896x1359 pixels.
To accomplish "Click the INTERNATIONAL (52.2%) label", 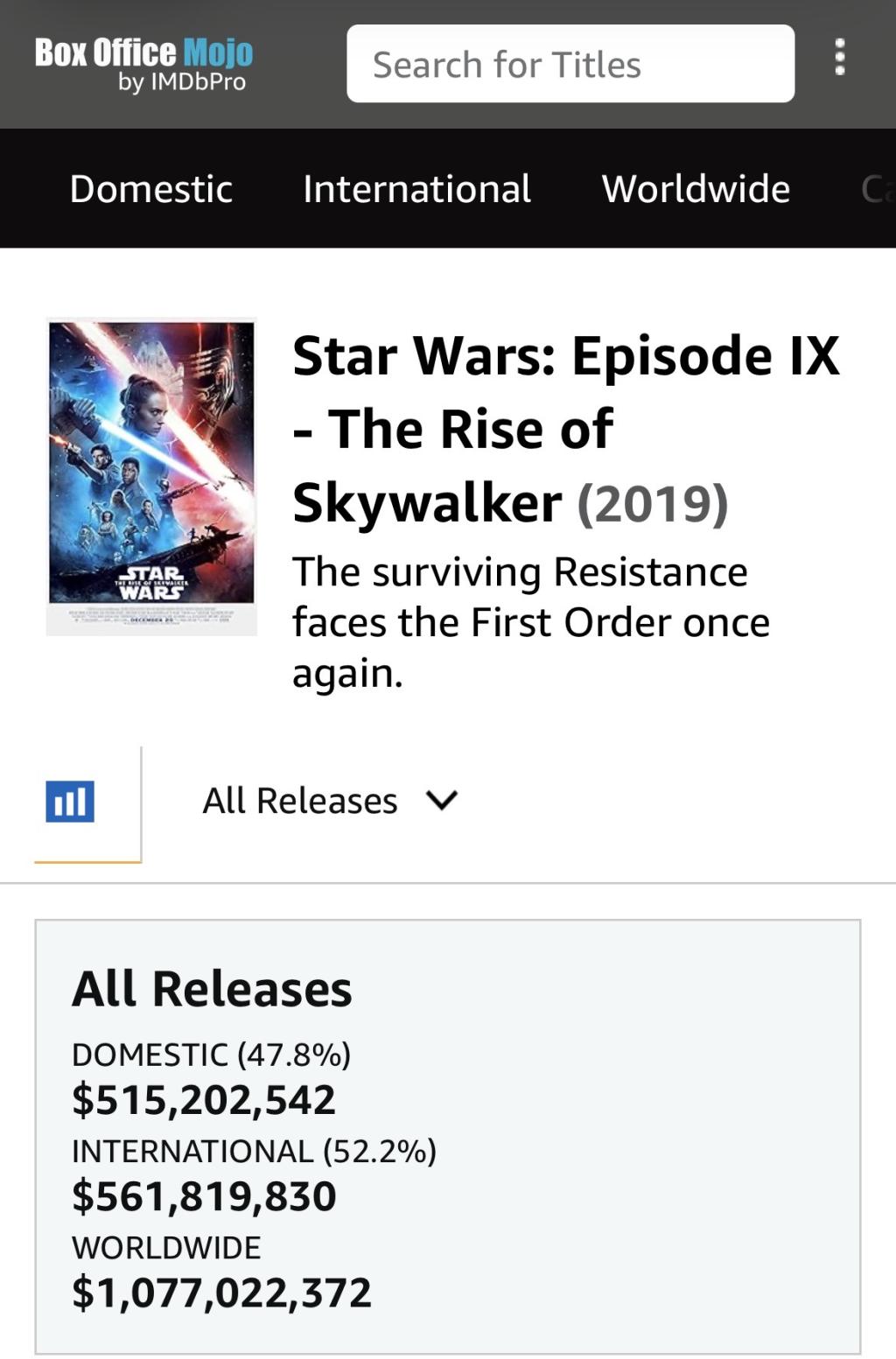I will [x=254, y=1152].
